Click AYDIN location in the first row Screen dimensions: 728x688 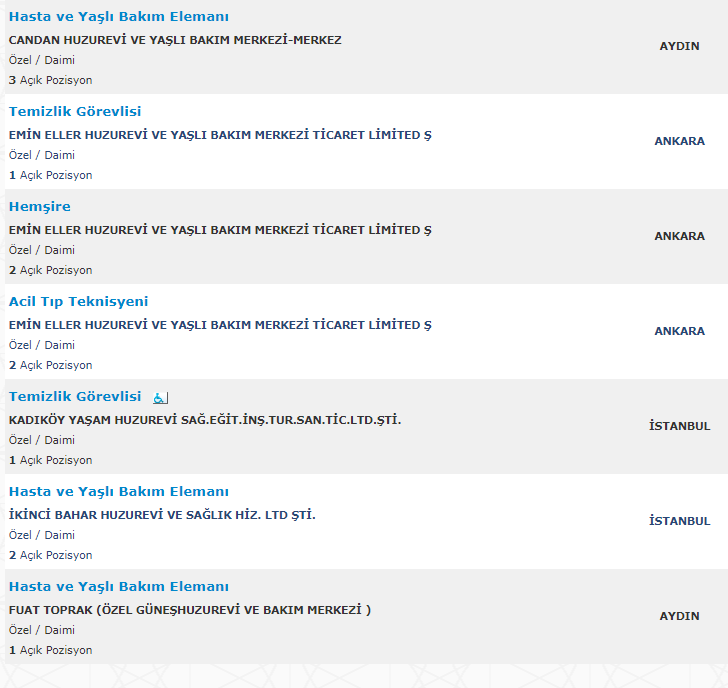(679, 46)
